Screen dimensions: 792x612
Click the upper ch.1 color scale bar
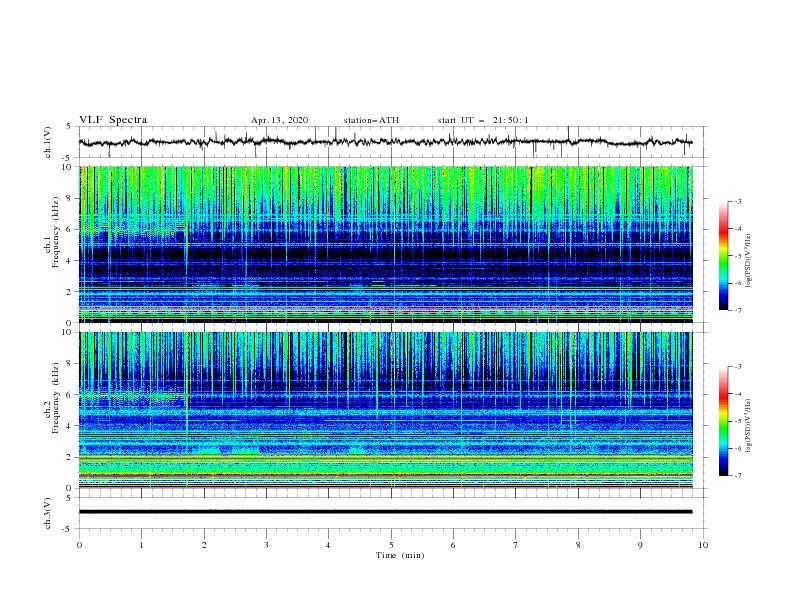[723, 255]
